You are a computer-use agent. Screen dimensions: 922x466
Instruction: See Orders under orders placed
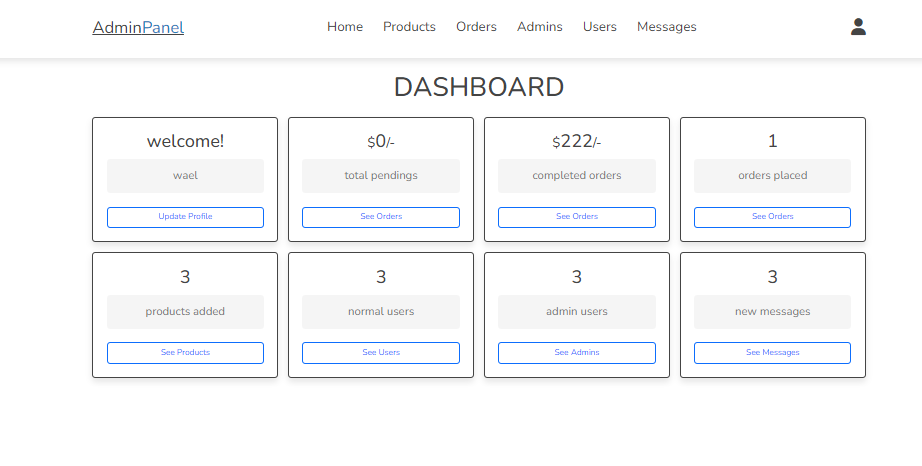tap(773, 217)
